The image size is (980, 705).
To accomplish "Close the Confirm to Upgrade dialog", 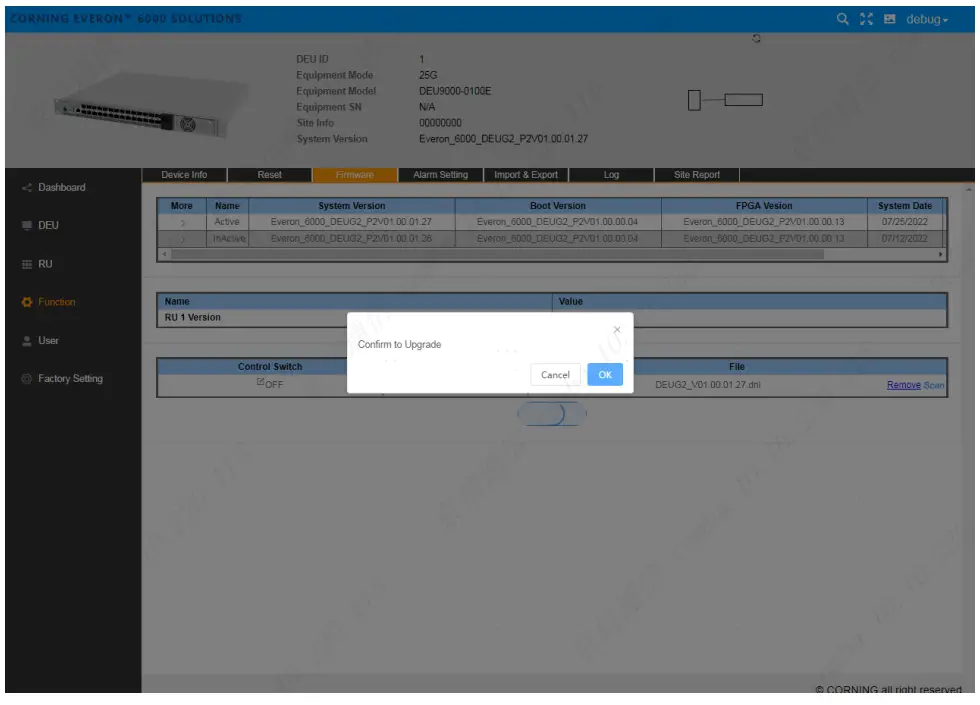I will point(617,329).
